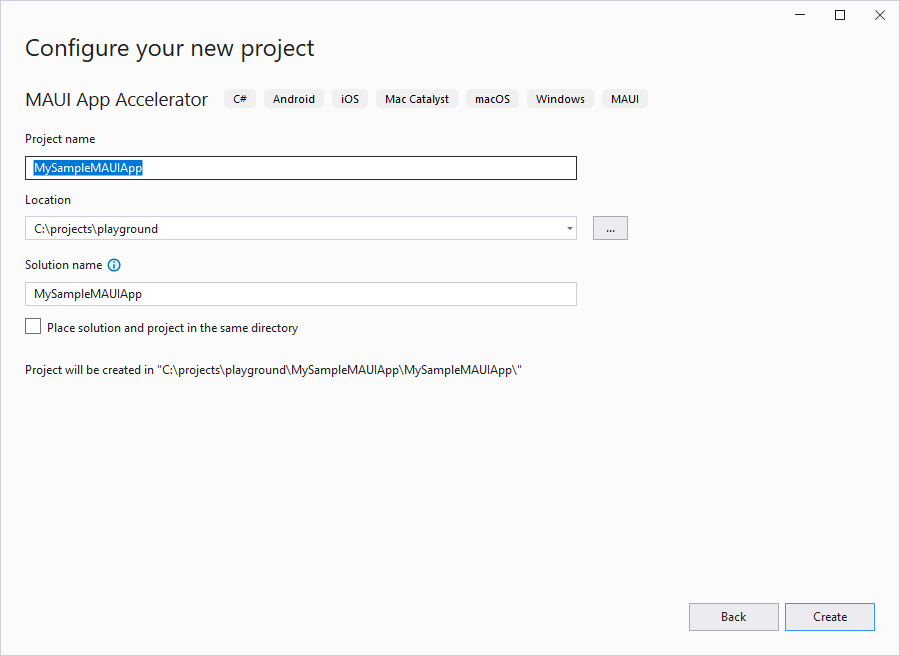Click the browse (...) button for Location

point(610,228)
